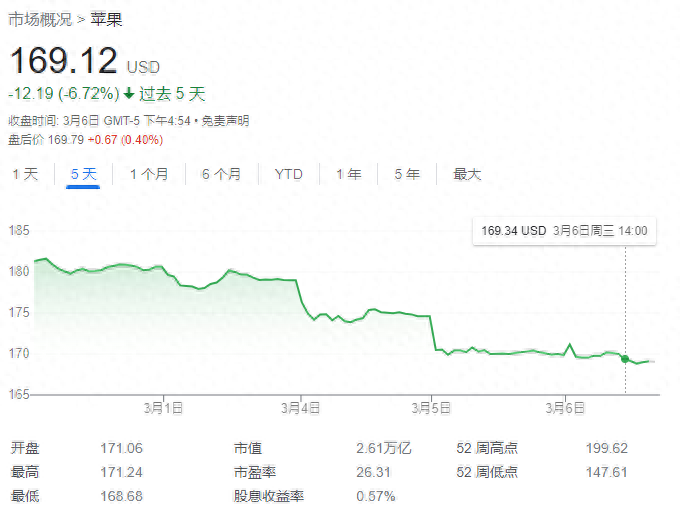
Task: Click the green down arrow icon
Action: [x=129, y=93]
